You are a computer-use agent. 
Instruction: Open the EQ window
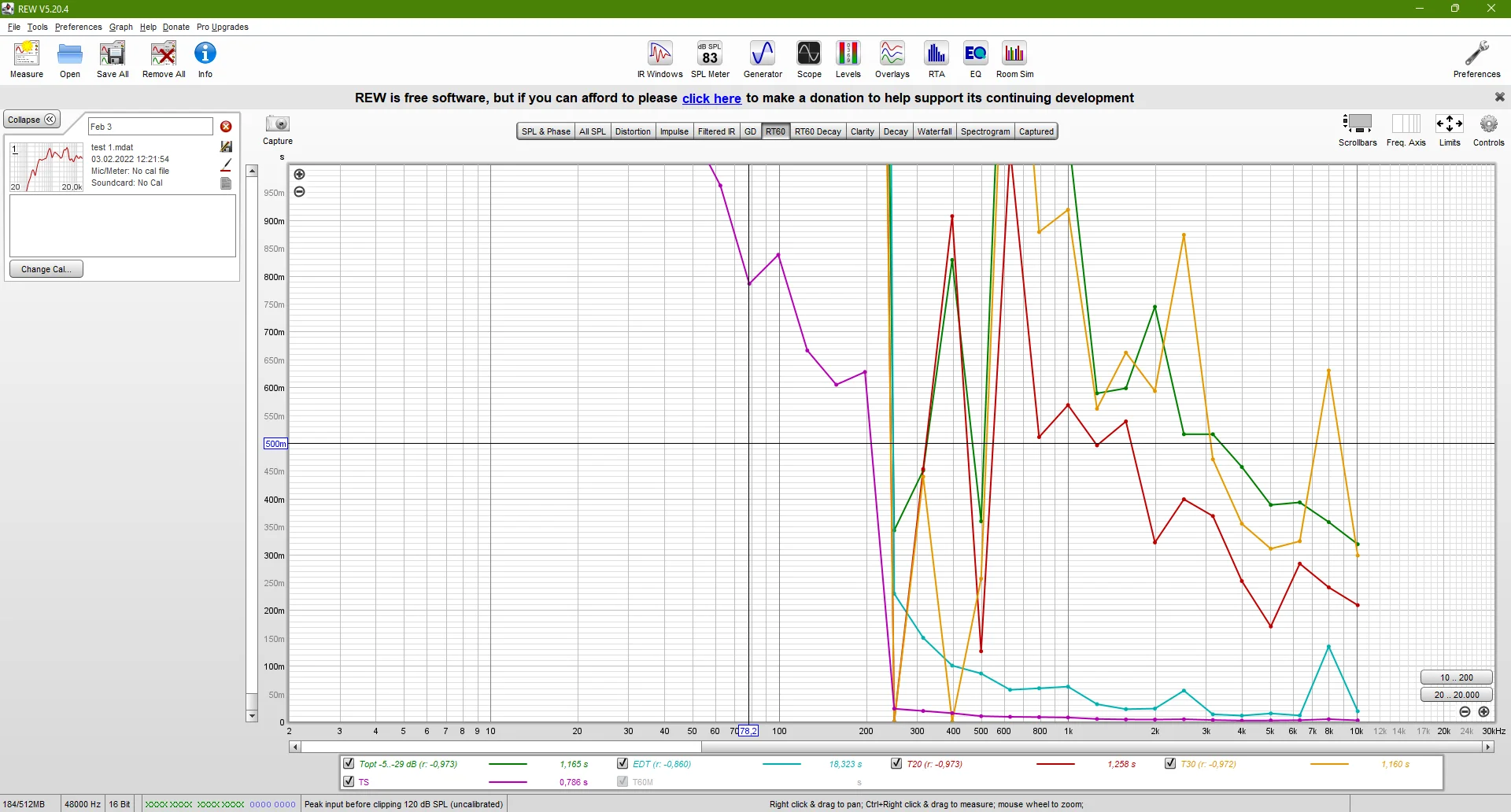coord(976,60)
